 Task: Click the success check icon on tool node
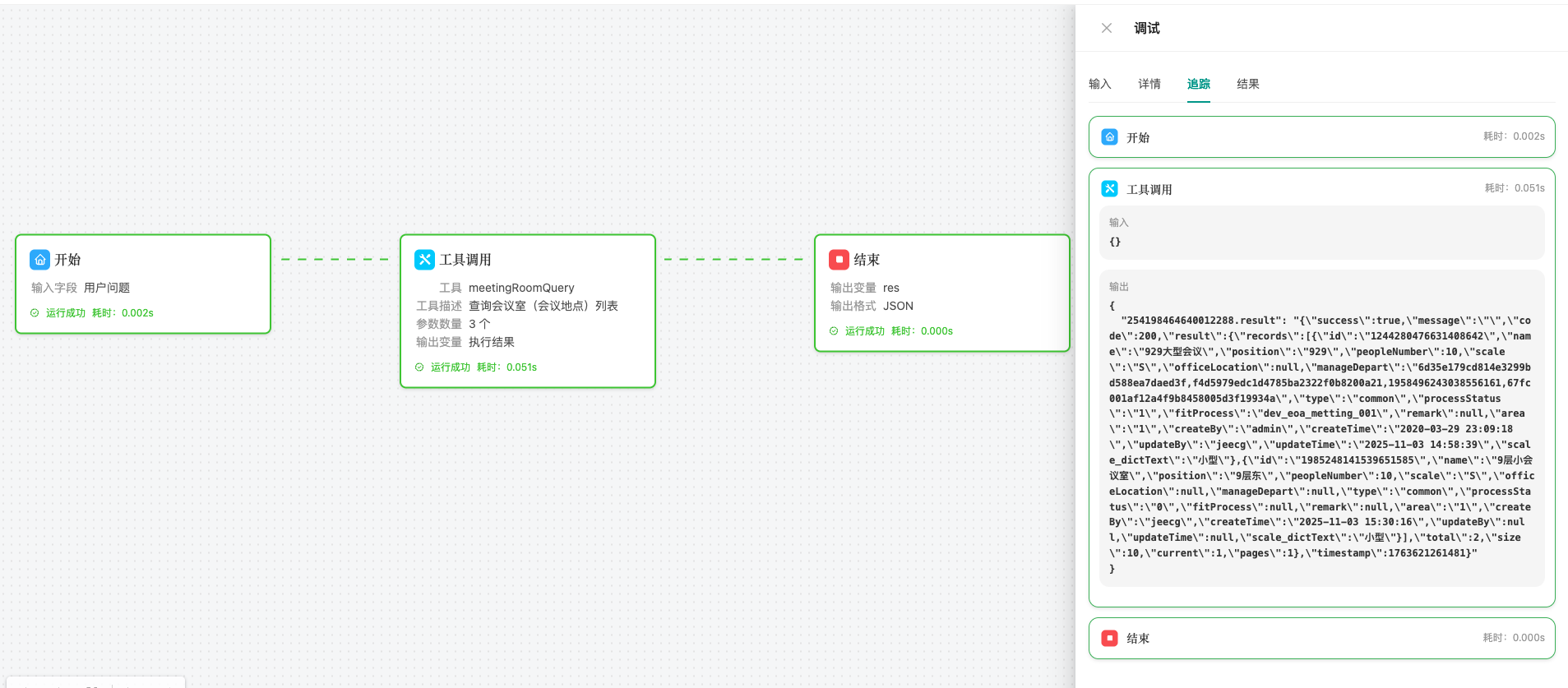point(419,367)
